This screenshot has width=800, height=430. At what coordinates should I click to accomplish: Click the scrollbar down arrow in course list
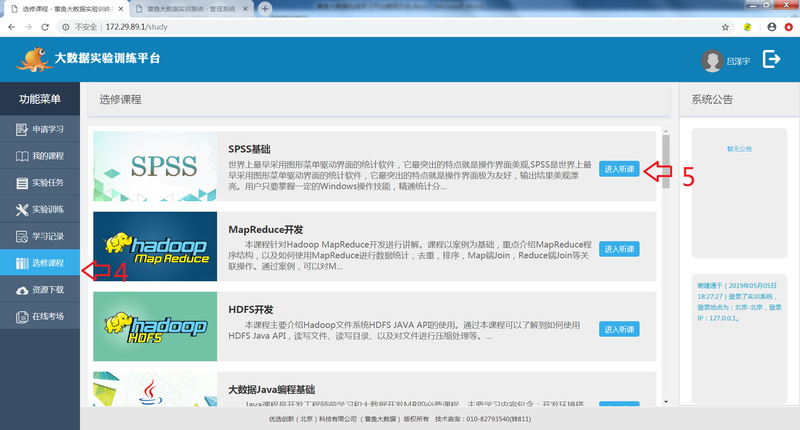tap(666, 402)
